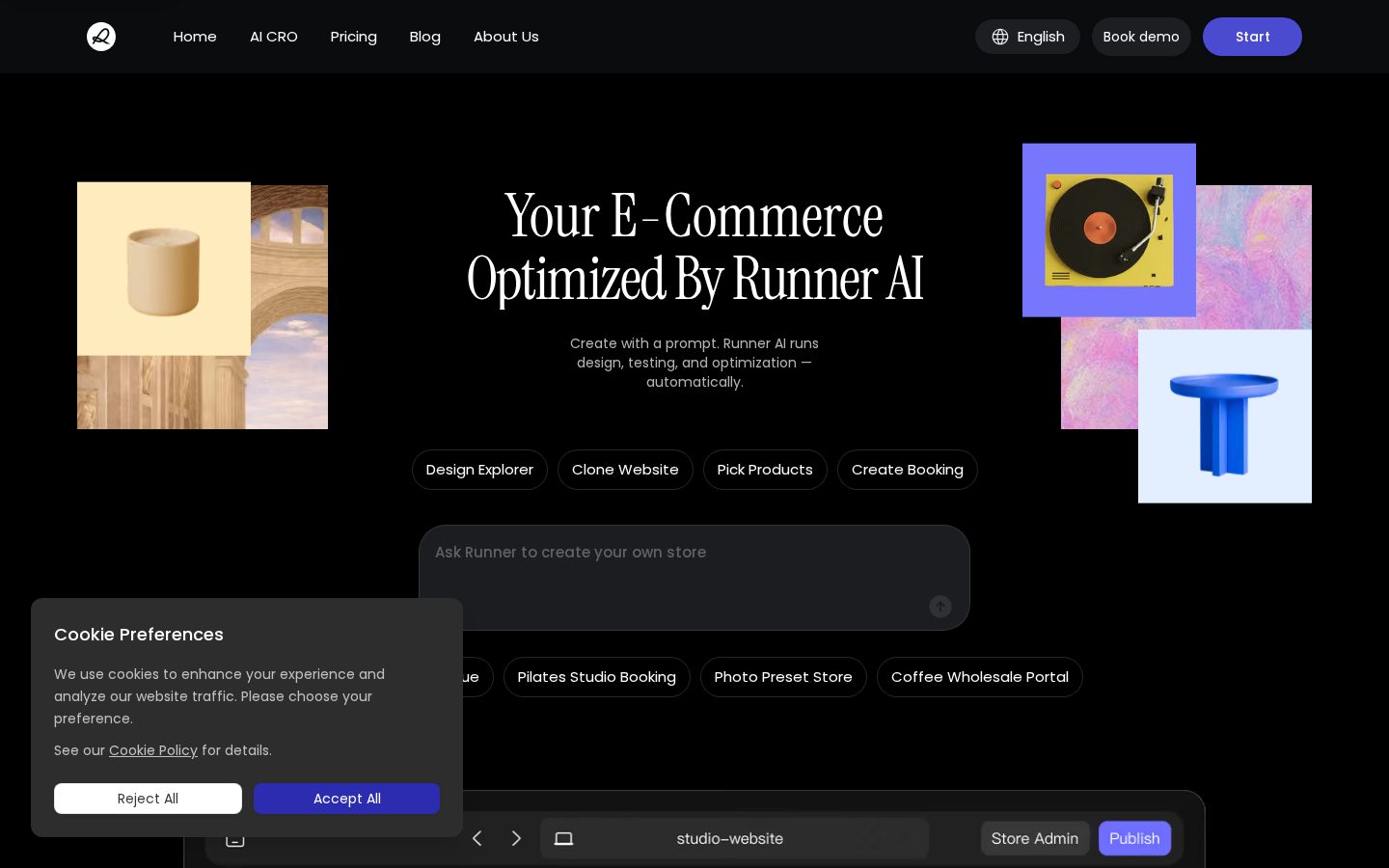Screen dimensions: 1389x868
Task: Open the Pricing page
Action: pyautogui.click(x=353, y=37)
